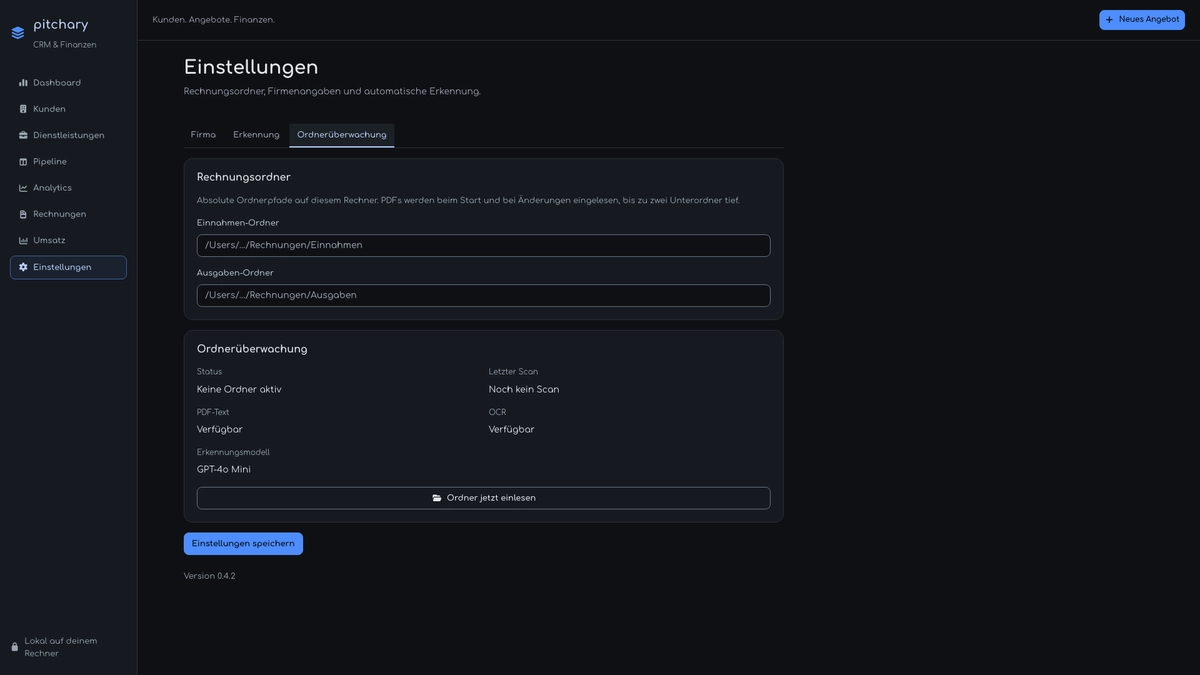1200x675 pixels.
Task: Show the Rechnungen list
Action: tap(68, 214)
